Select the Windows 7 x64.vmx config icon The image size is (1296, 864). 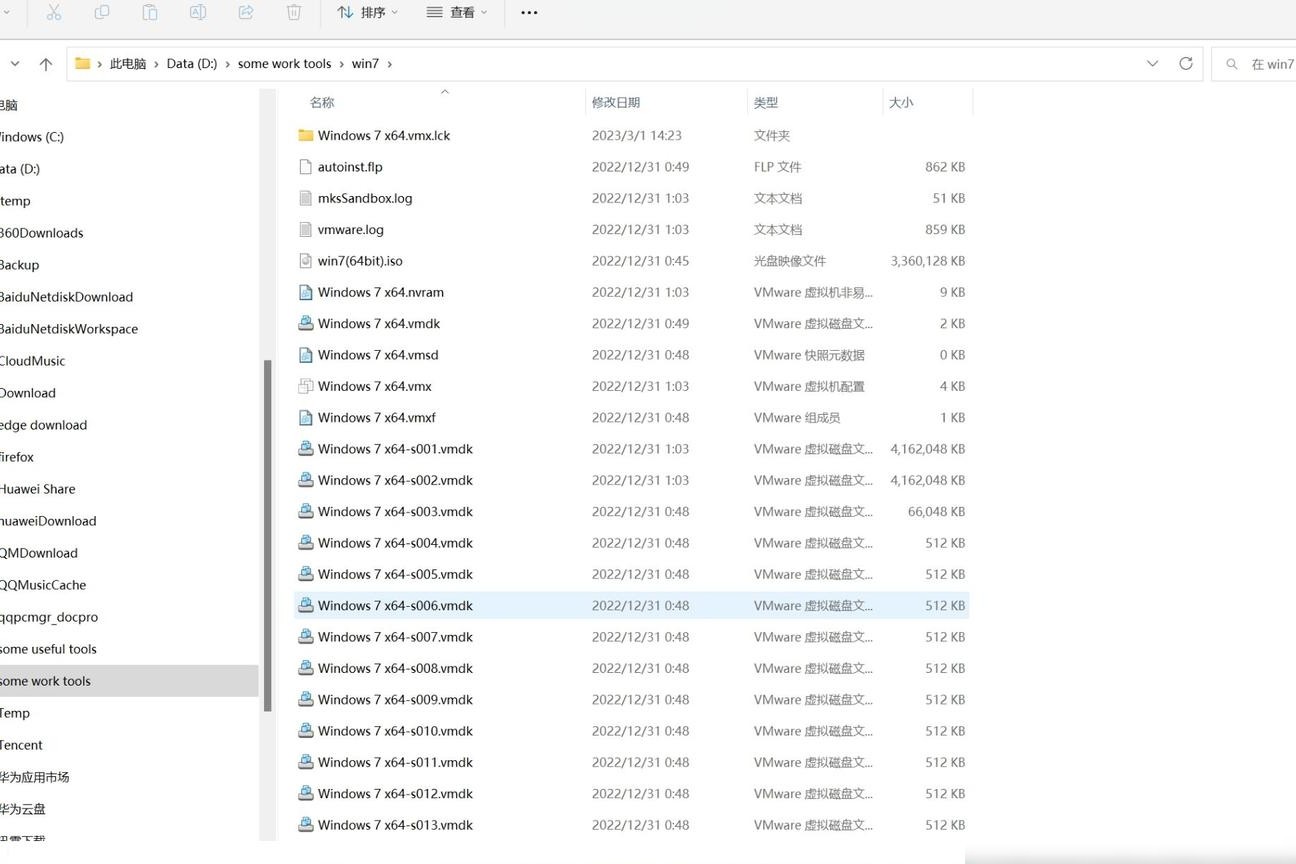coord(306,386)
